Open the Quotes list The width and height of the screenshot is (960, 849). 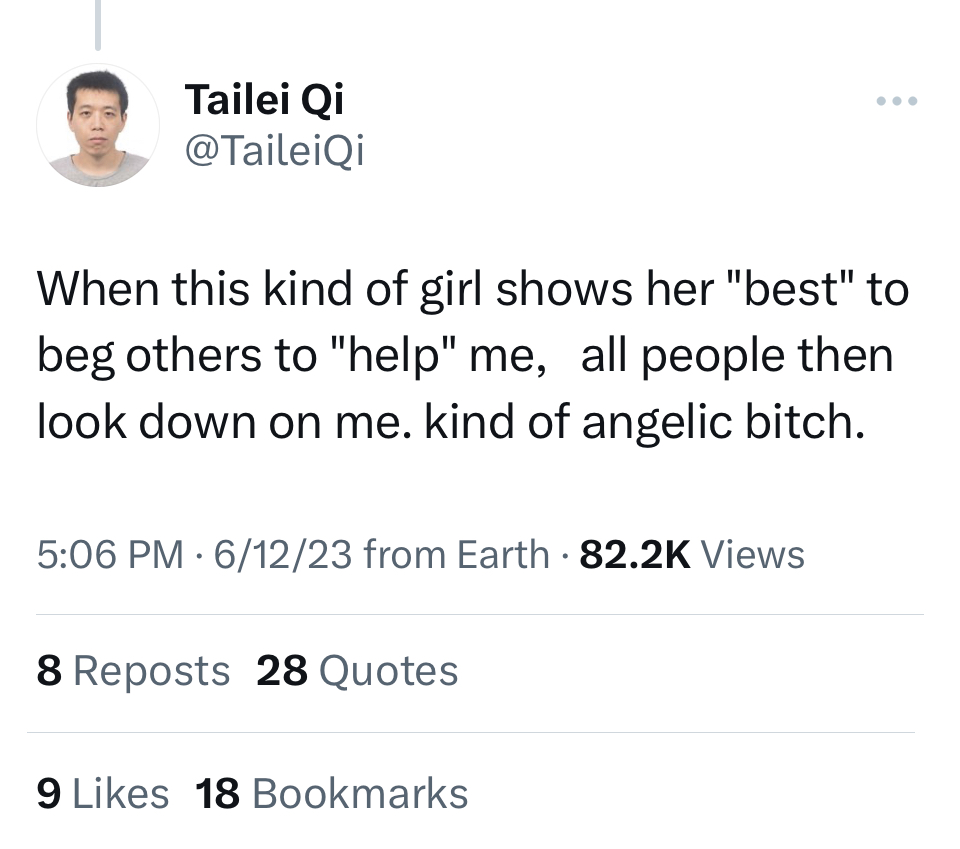tap(388, 670)
